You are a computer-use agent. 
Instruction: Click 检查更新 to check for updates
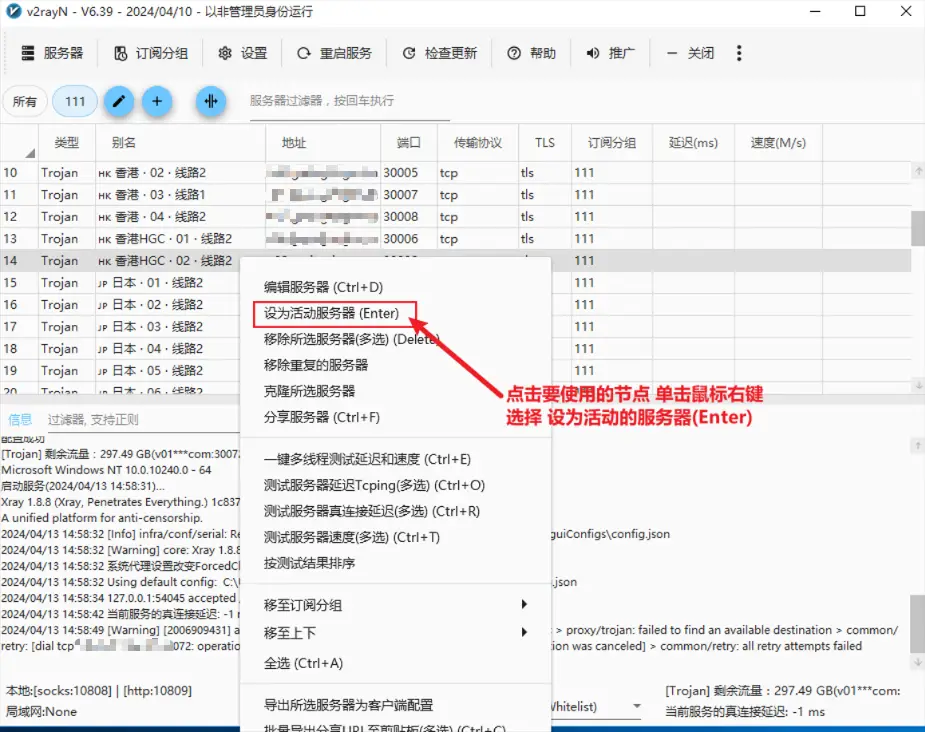point(440,53)
